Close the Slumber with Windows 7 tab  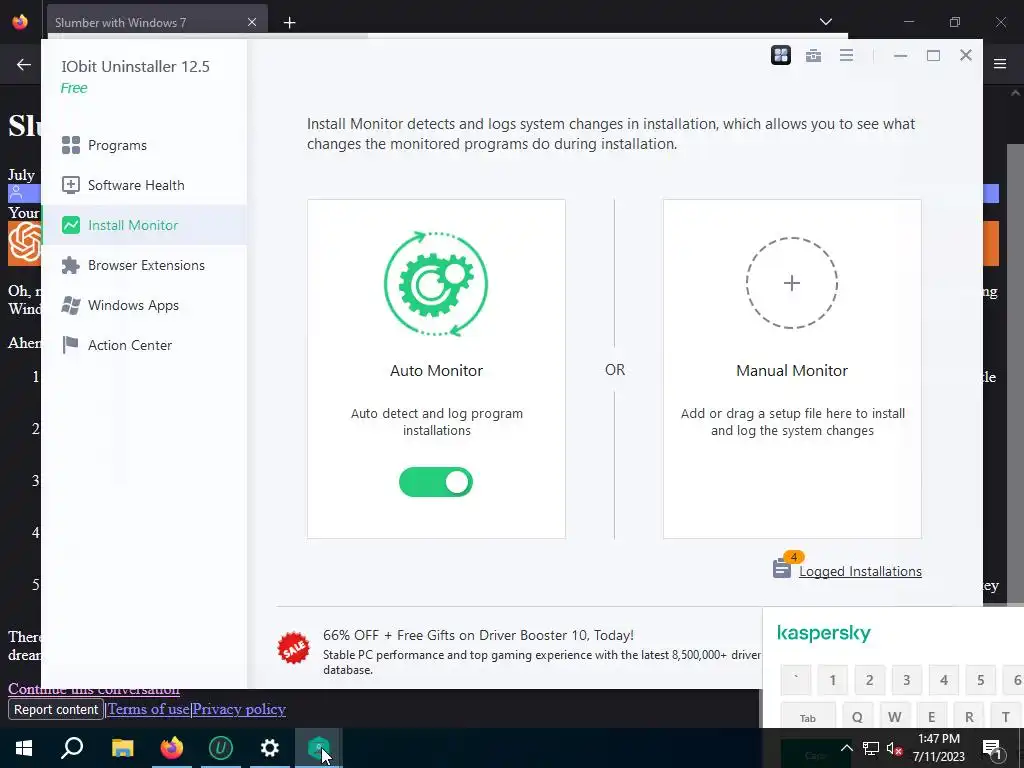pos(251,22)
